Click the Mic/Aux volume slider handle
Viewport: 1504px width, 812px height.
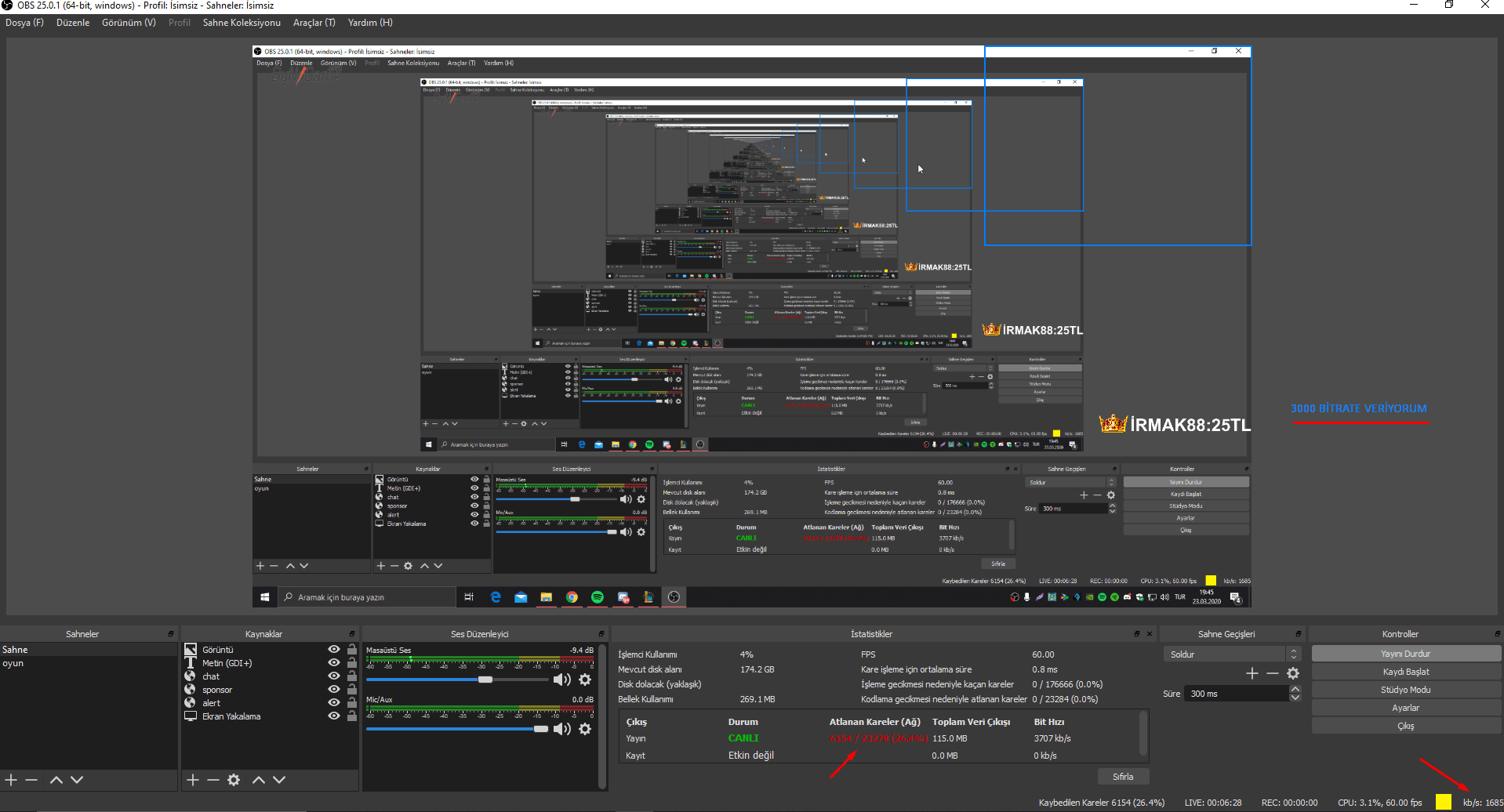pos(541,729)
